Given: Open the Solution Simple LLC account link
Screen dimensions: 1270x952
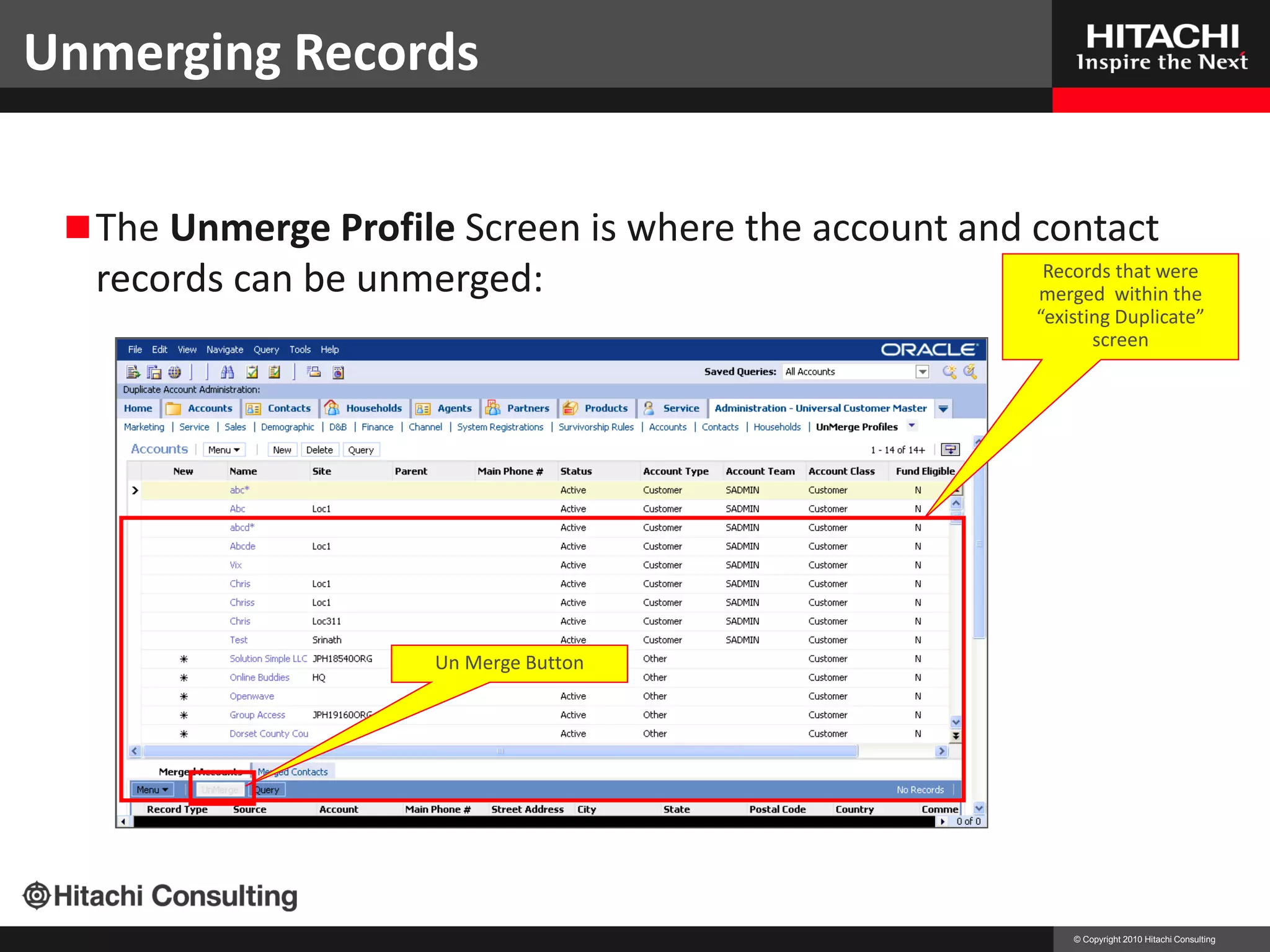Looking at the screenshot, I should (269, 659).
